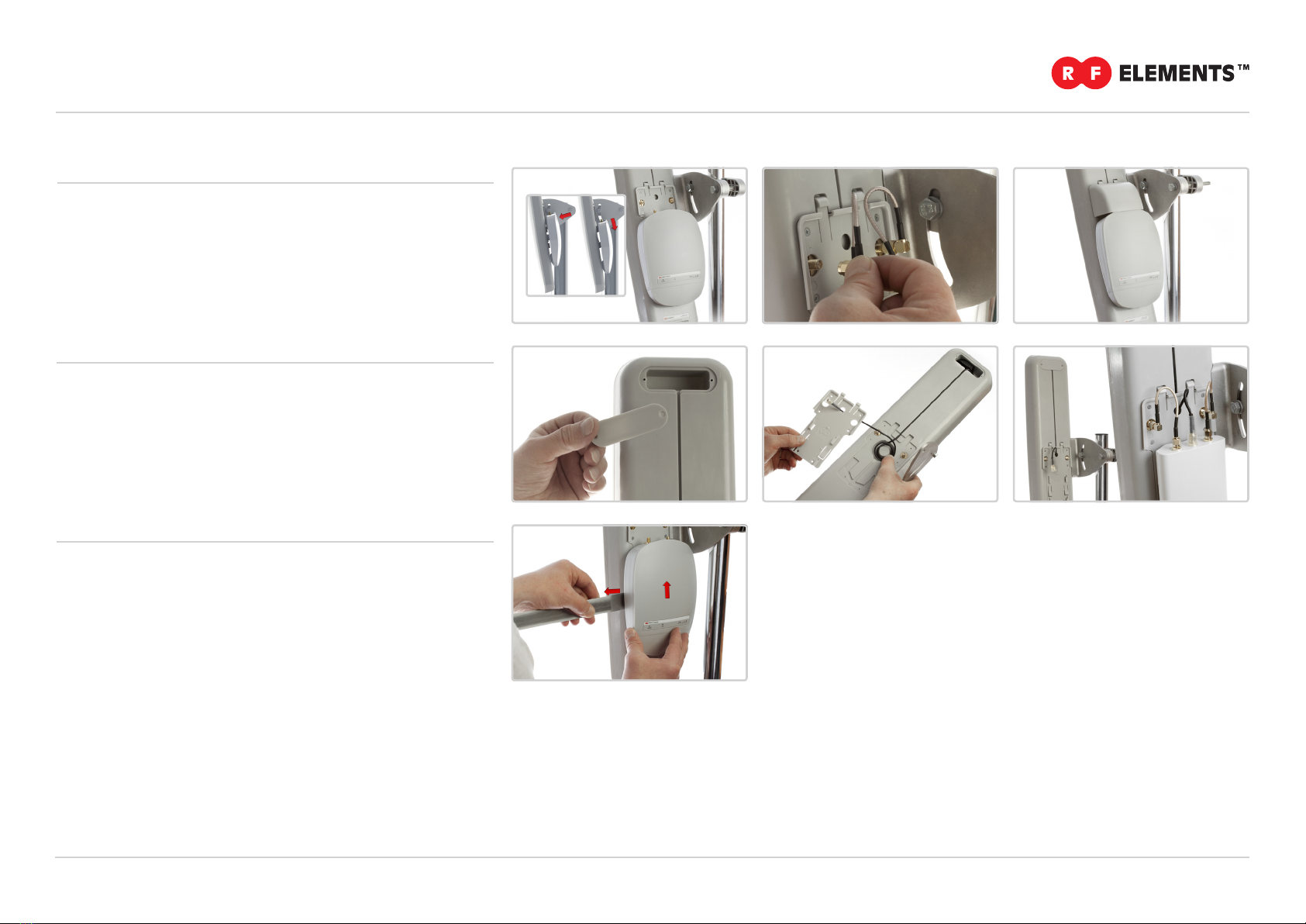The image size is (1306, 924).
Task: Open the first photo with inset detail
Action: [x=629, y=245]
